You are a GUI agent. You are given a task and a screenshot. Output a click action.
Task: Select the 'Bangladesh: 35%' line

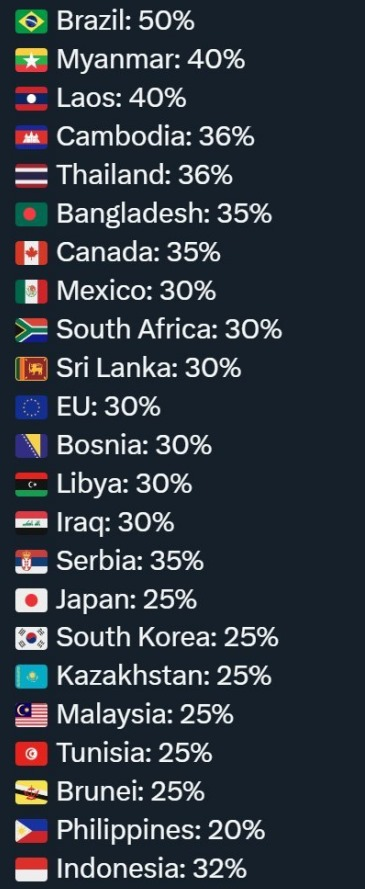point(164,214)
